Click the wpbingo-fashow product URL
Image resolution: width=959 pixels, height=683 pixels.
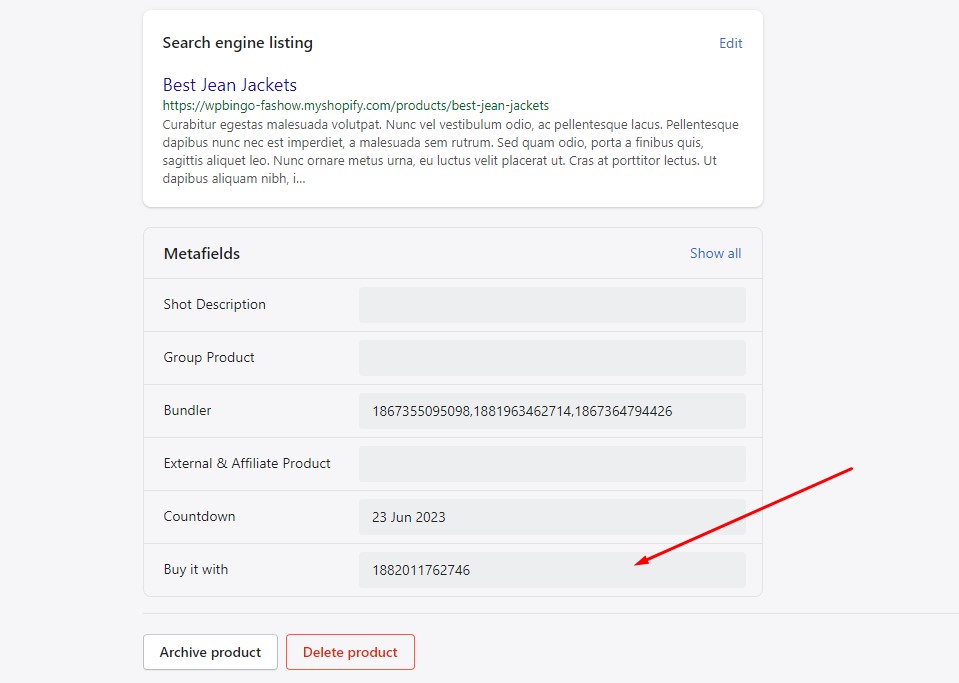[x=355, y=105]
